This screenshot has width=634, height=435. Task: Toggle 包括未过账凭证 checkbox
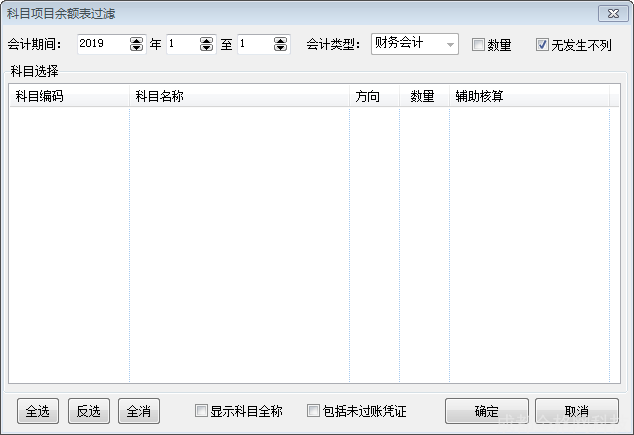(314, 410)
